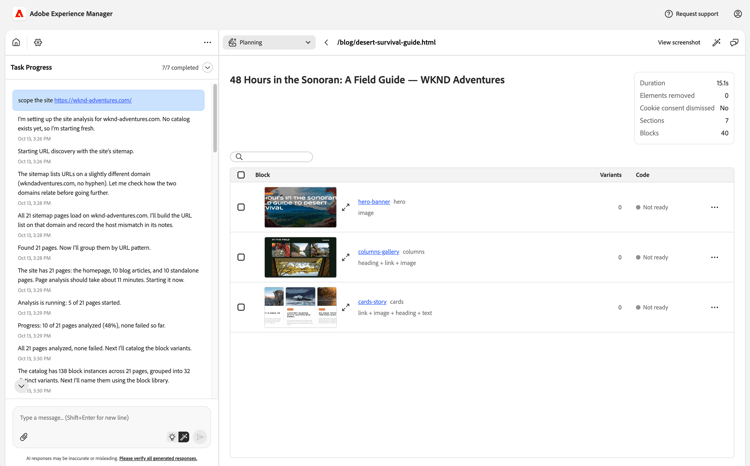The image size is (750, 466).
Task: Open the settings gear icon in left panel
Action: click(38, 42)
